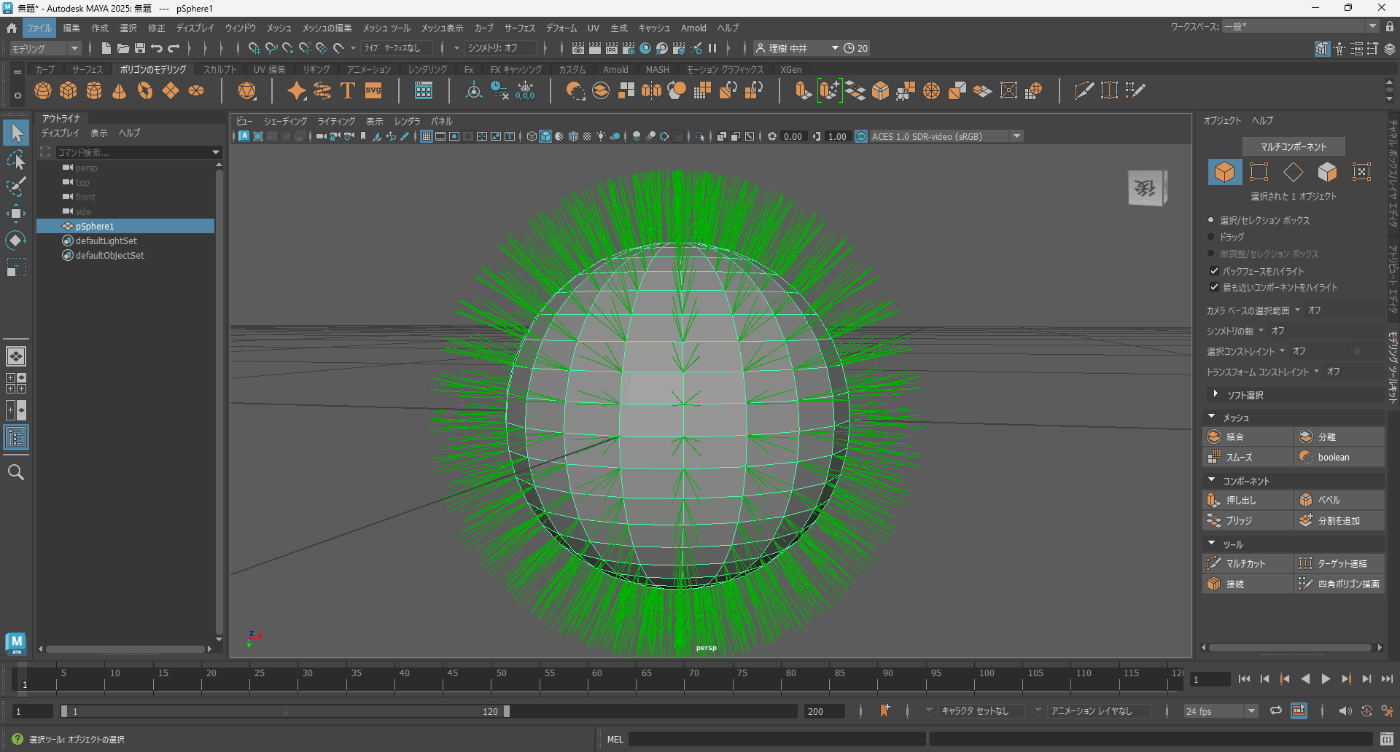1400x752 pixels.
Task: Select the Move tool in the Tool Box
Action: 16,214
